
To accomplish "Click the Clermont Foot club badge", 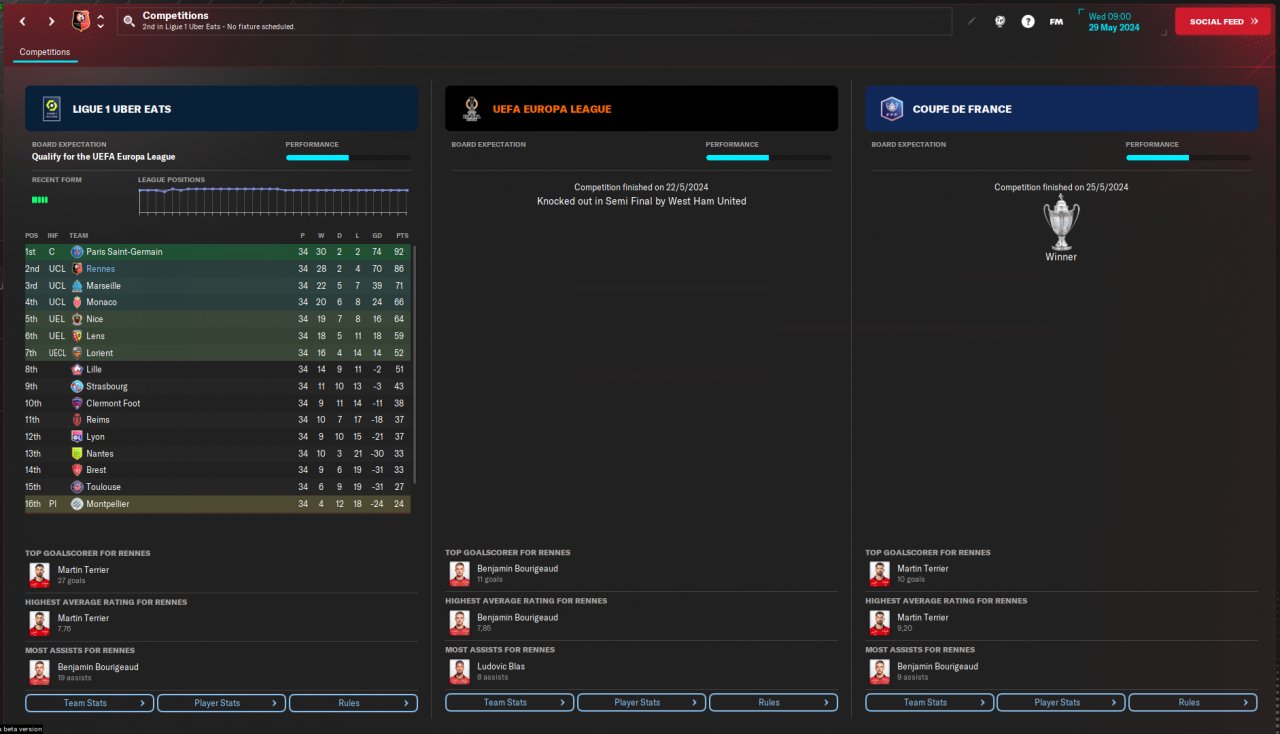I will [77, 403].
